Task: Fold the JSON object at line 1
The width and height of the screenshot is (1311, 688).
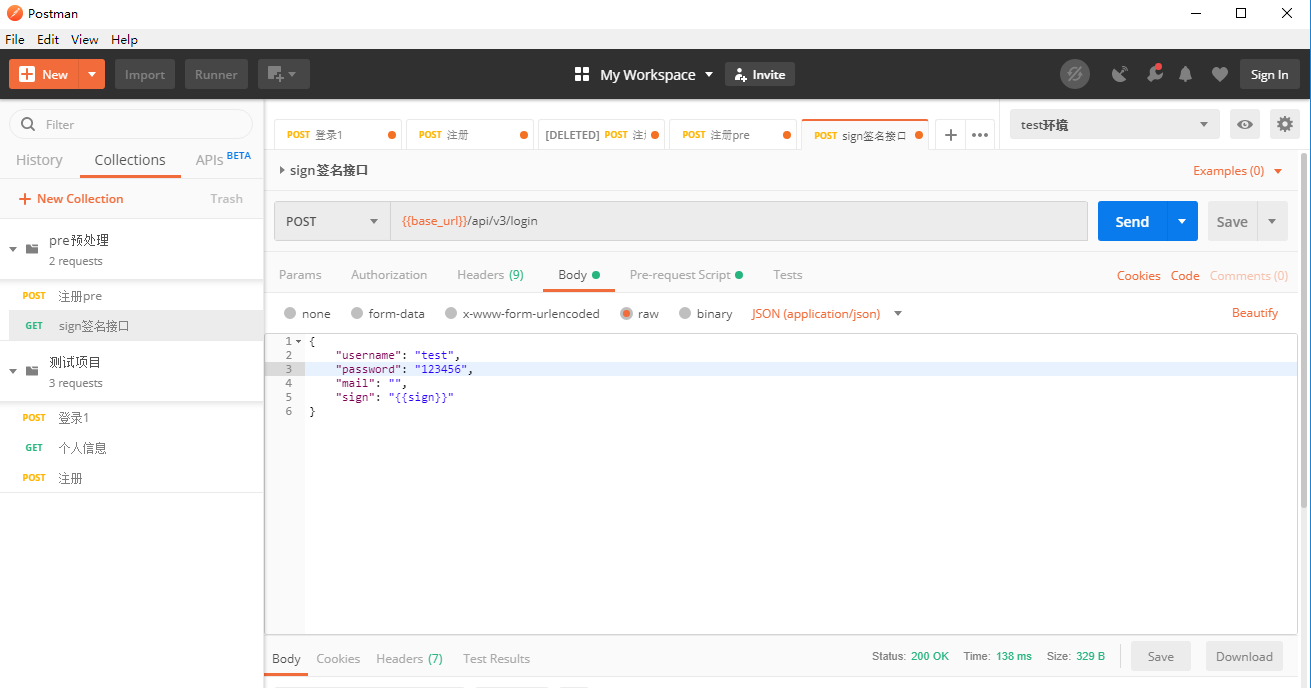Action: coord(299,342)
